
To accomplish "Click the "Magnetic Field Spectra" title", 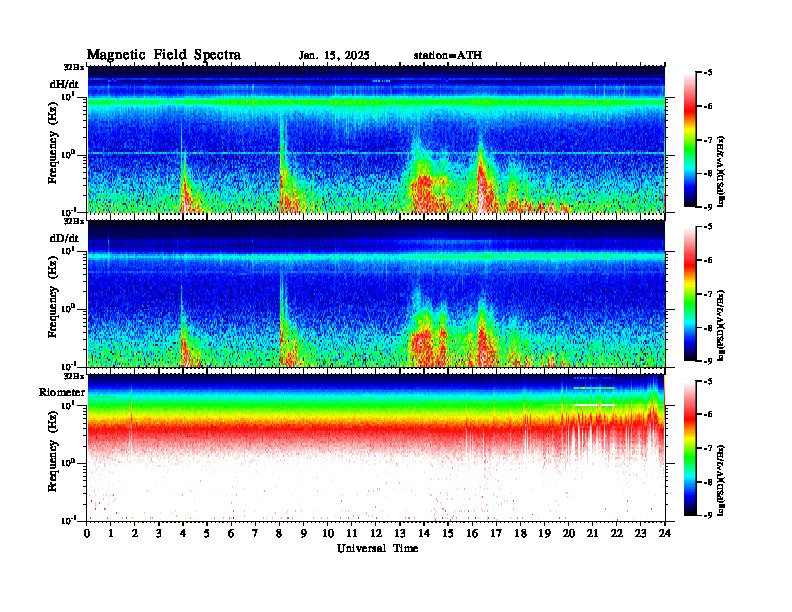I will (164, 55).
